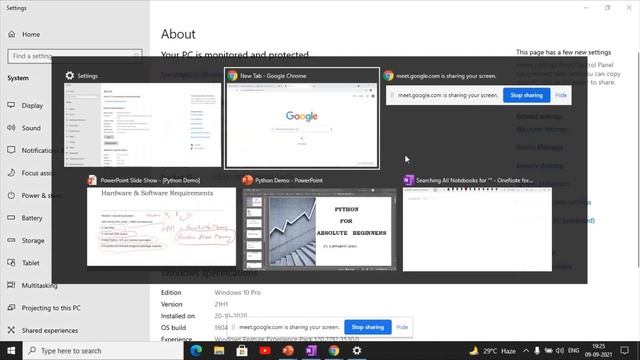The width and height of the screenshot is (640, 360).
Task: Open Microsoft Edge from the taskbar
Action: [196, 351]
